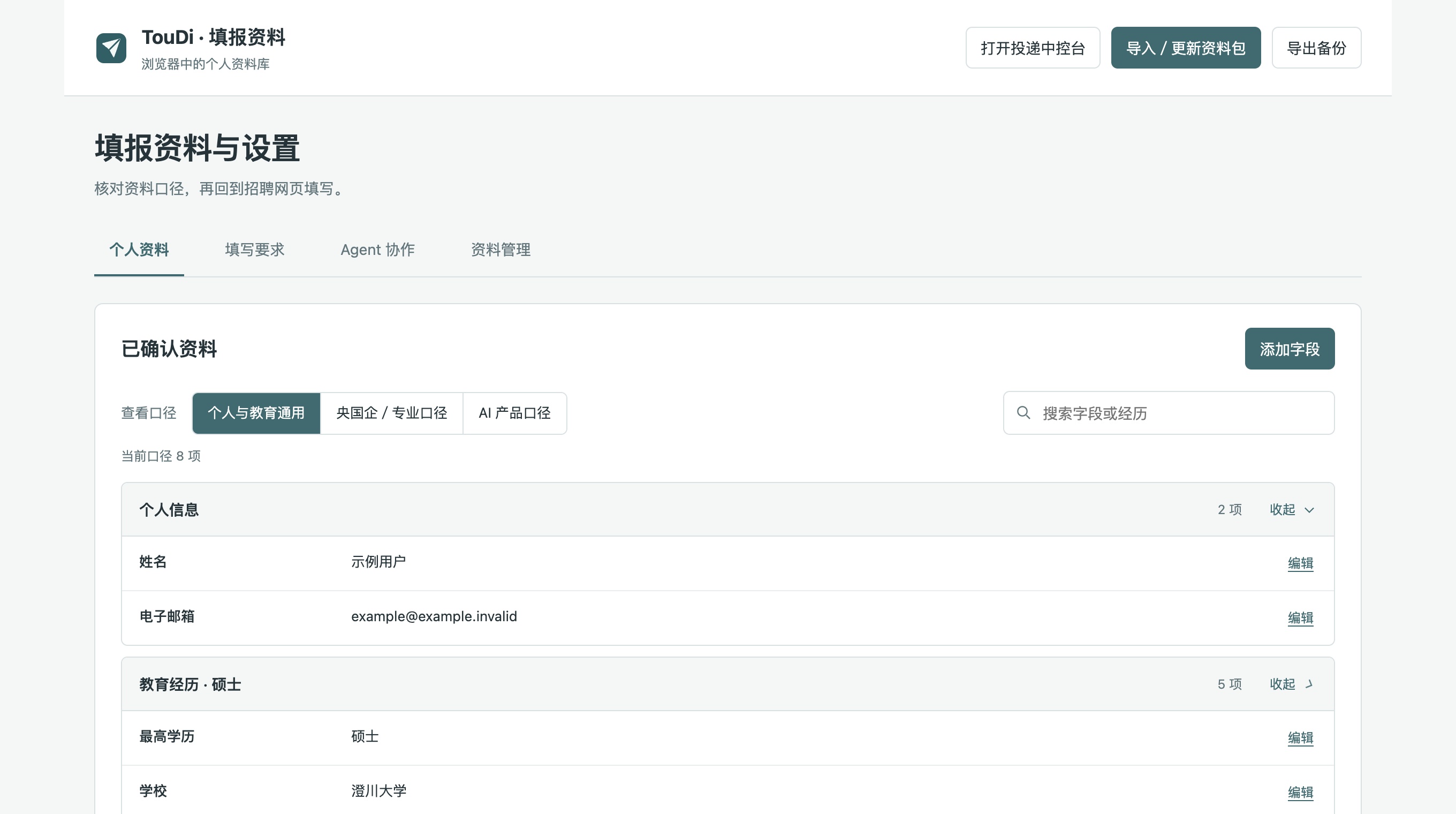
Task: Open 打开投递中控台
Action: point(1033,48)
